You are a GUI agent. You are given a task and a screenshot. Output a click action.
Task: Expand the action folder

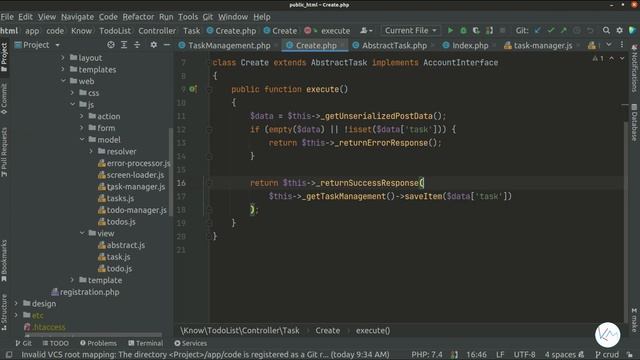[x=82, y=116]
